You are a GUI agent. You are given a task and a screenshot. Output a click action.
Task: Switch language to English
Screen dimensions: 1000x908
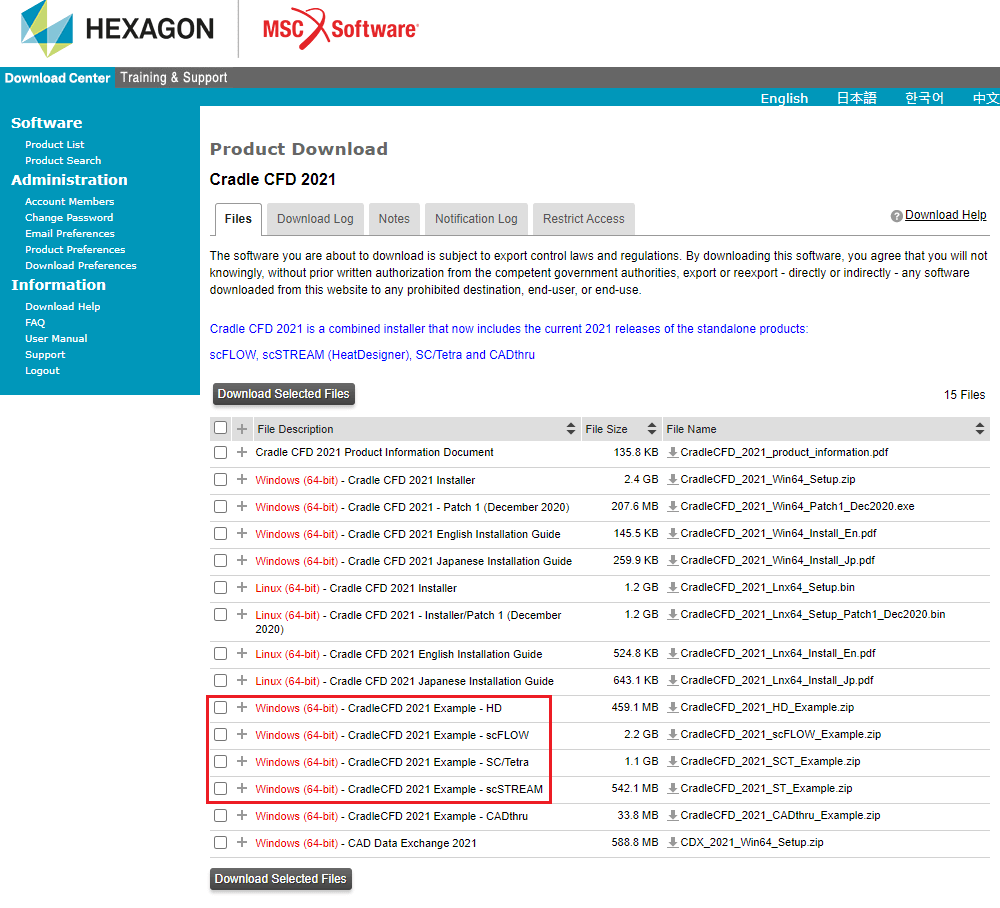[x=784, y=98]
